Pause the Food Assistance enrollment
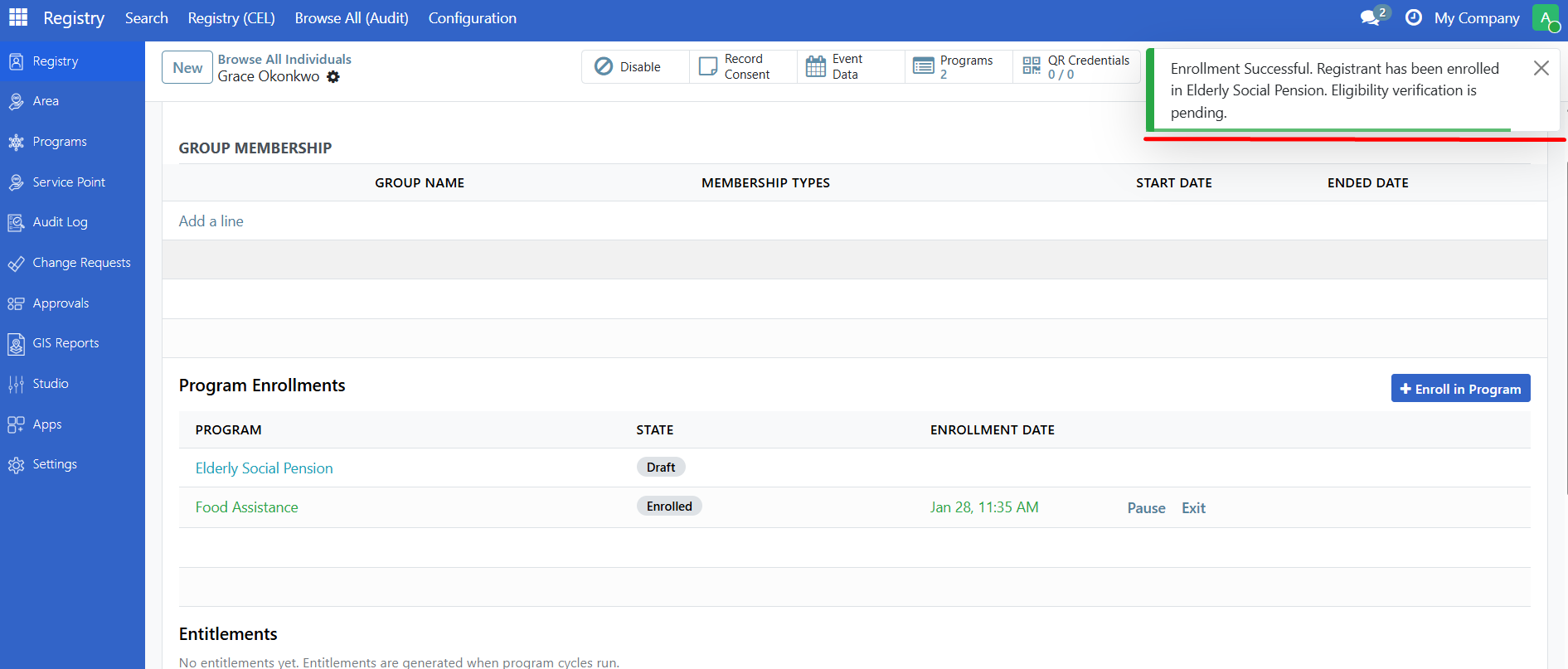The height and width of the screenshot is (669, 1568). (1146, 508)
